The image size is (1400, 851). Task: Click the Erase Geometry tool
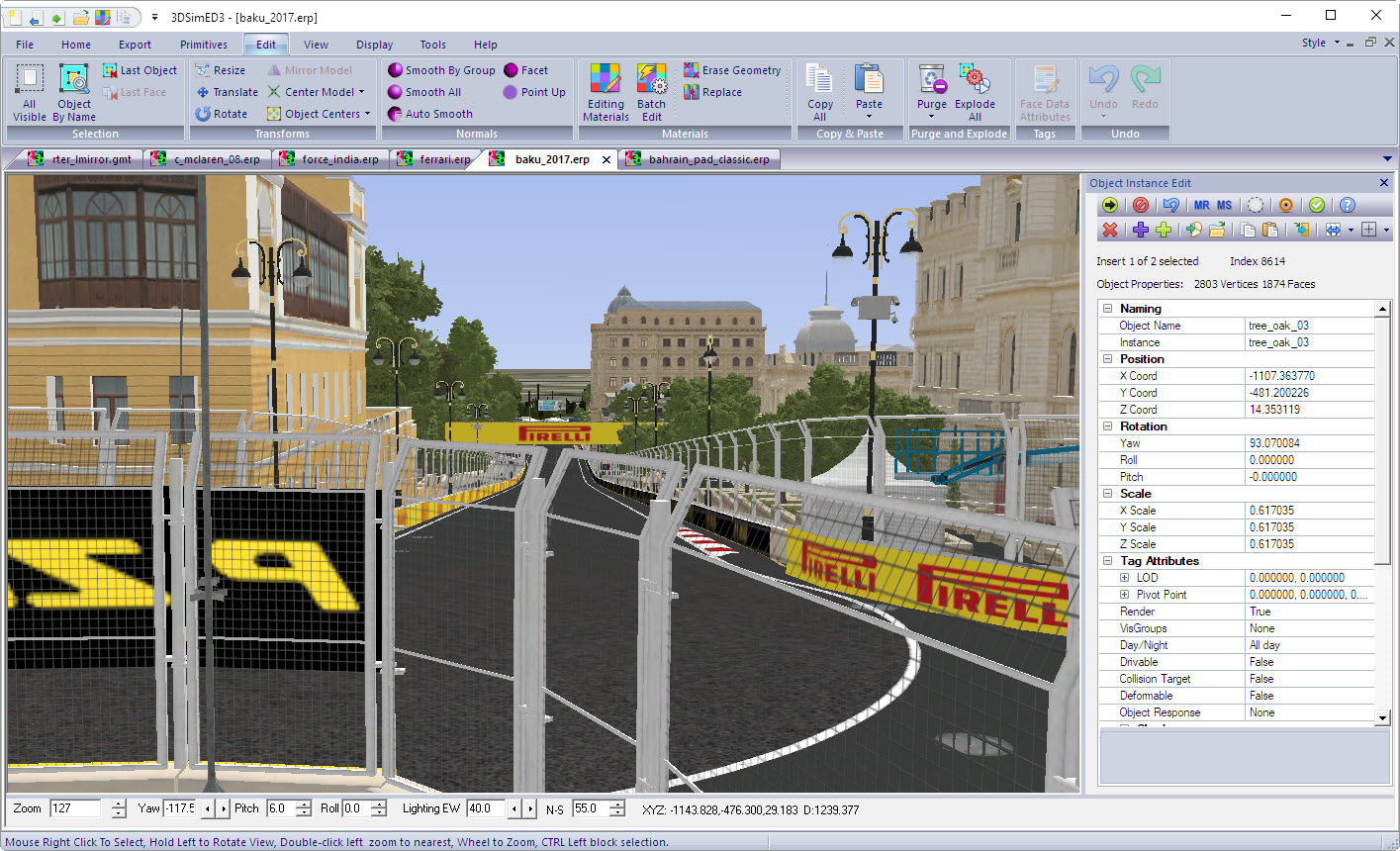pos(732,70)
